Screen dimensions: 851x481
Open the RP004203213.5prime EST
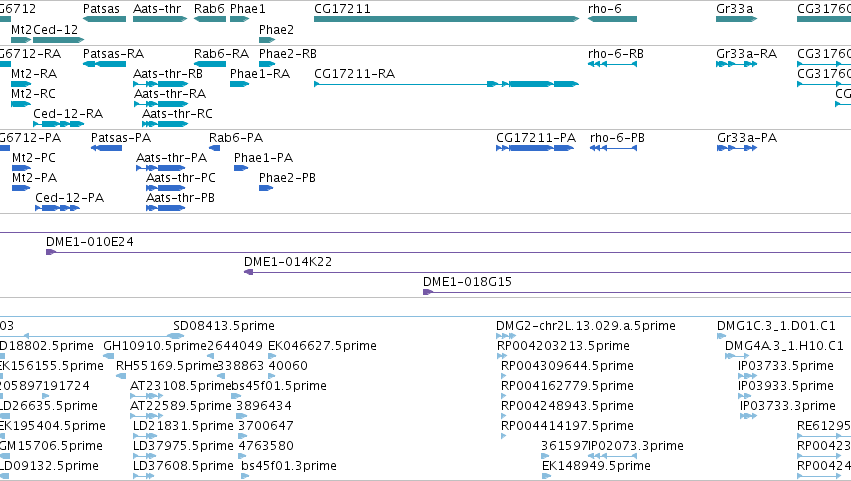(x=501, y=357)
